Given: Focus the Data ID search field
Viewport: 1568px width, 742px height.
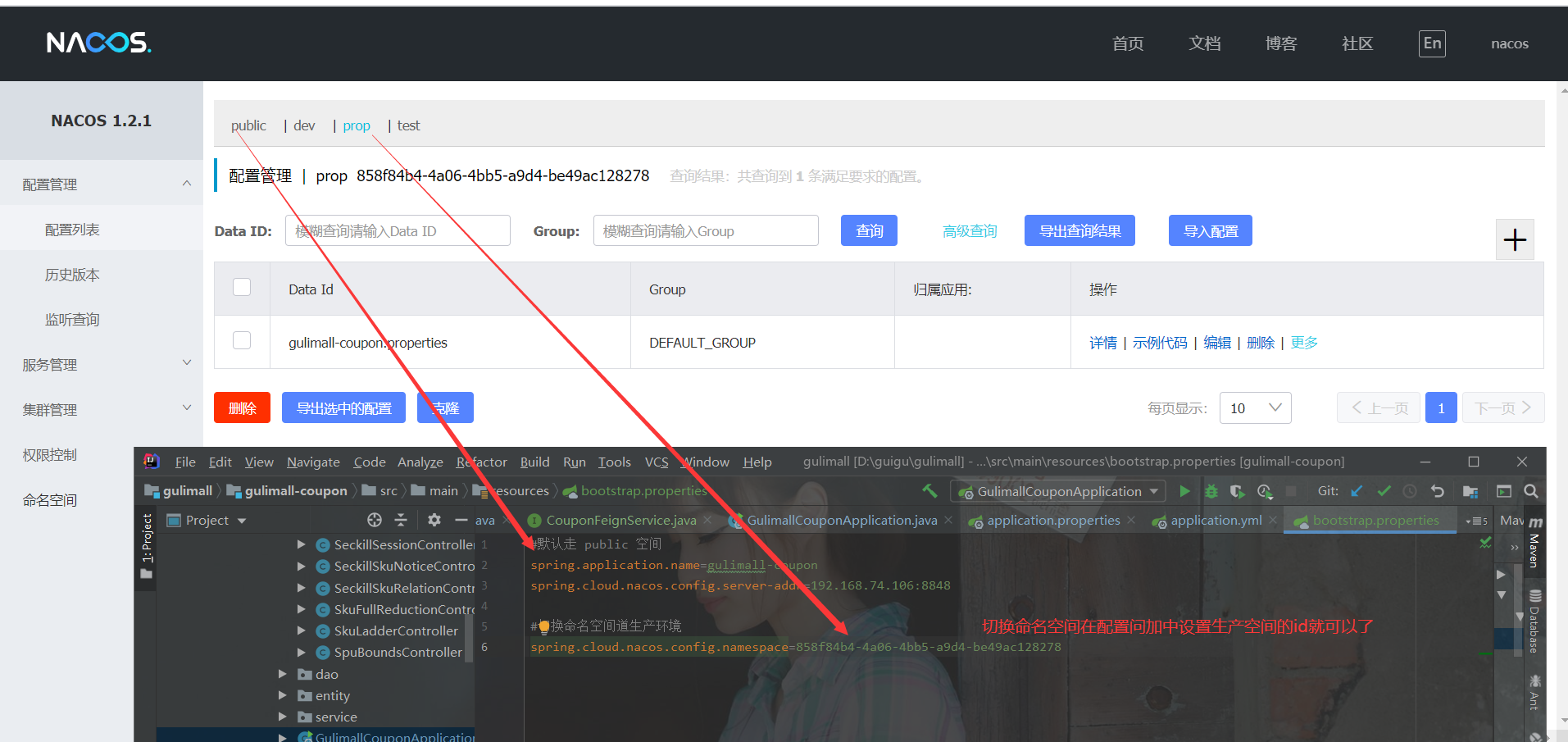Looking at the screenshot, I should pyautogui.click(x=398, y=230).
